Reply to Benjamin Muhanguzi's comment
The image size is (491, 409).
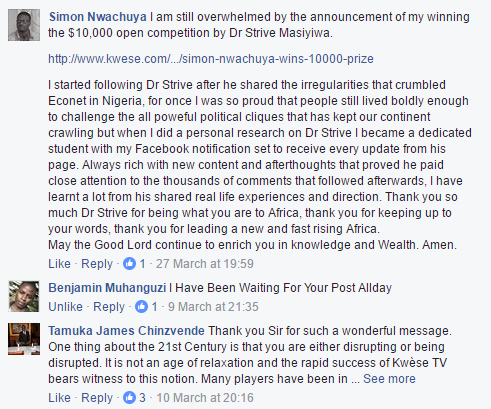pos(109,307)
